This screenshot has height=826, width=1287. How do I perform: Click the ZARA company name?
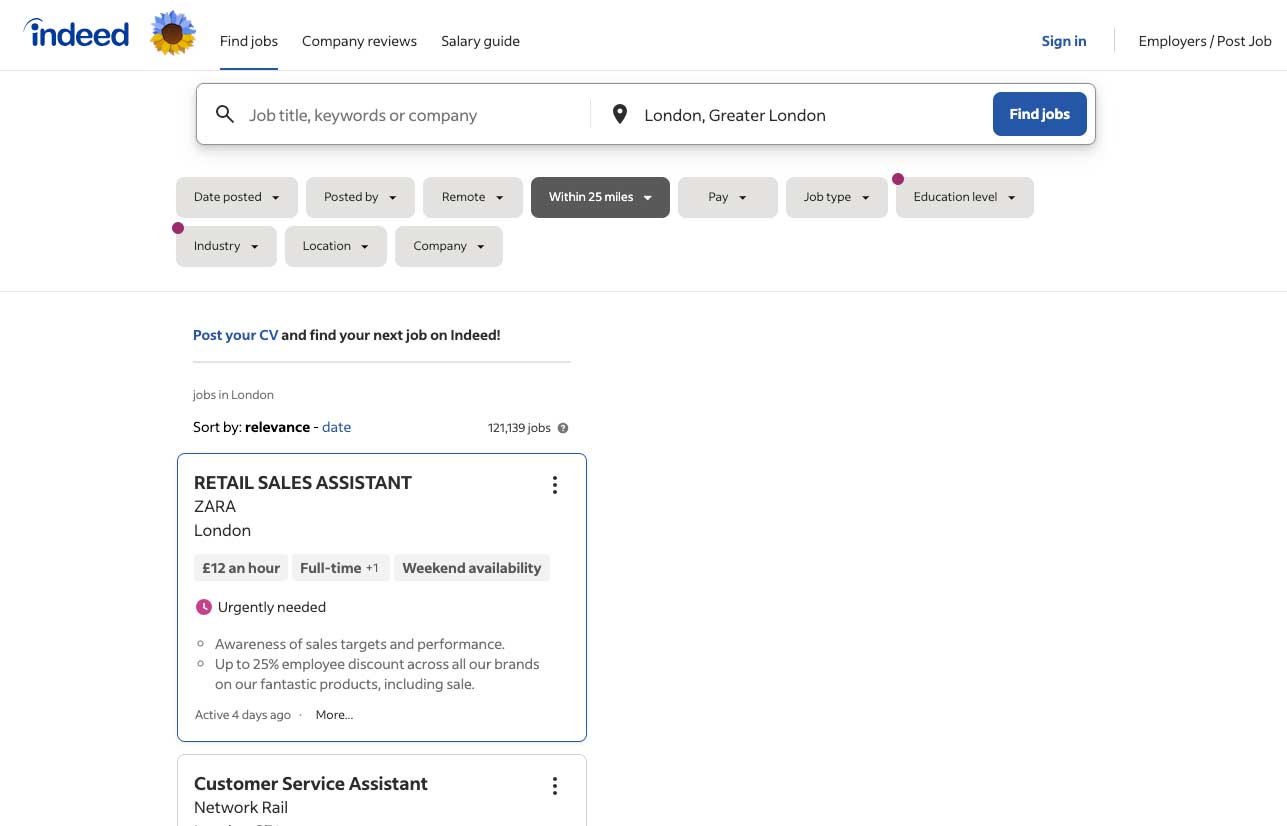pos(215,506)
